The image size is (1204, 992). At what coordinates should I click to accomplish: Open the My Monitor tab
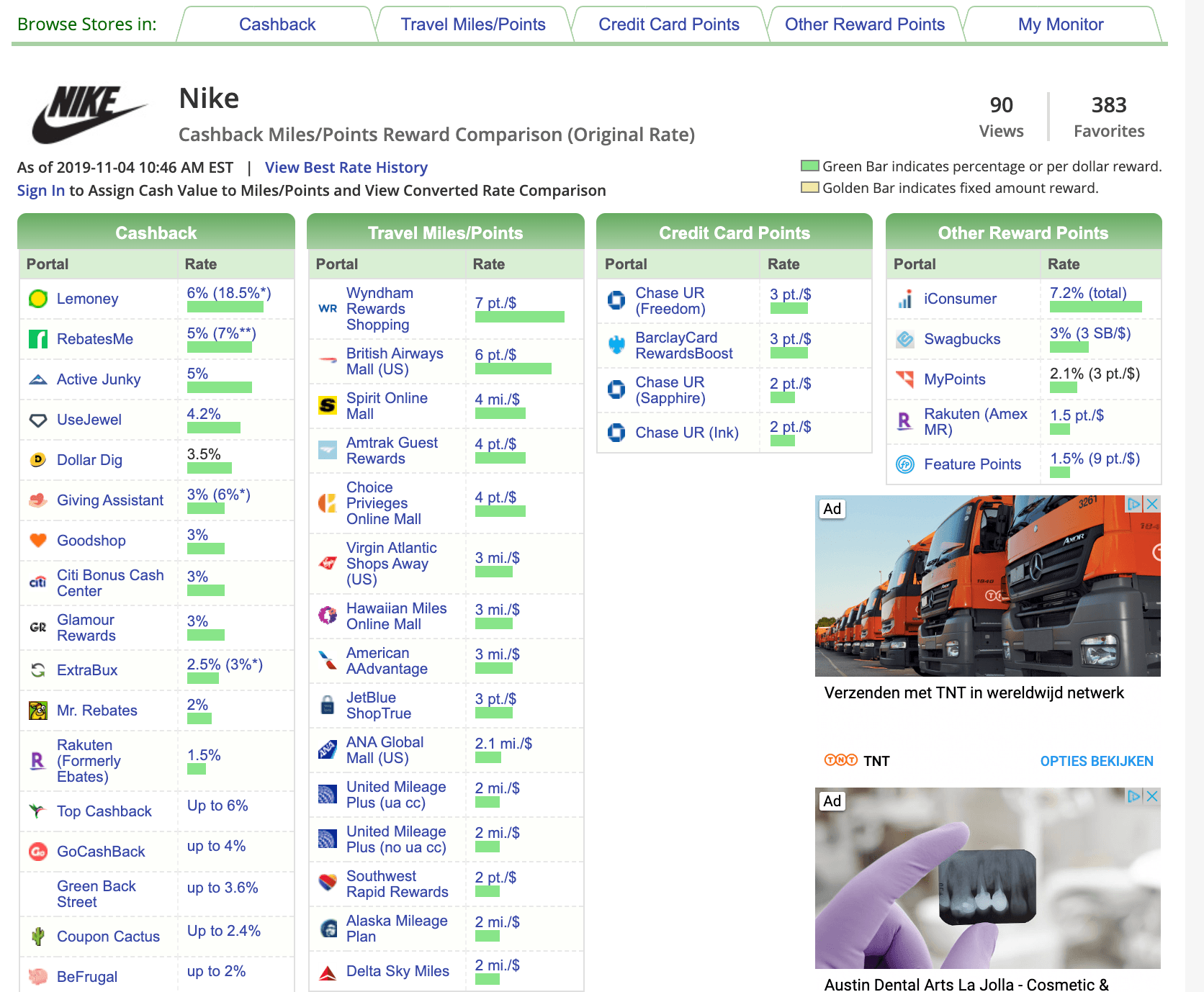point(1060,24)
